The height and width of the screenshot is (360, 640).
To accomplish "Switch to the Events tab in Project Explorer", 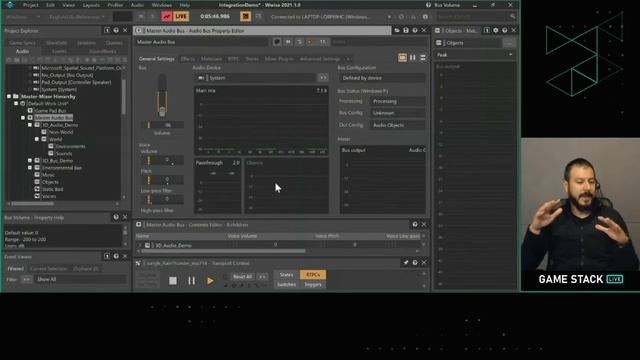I will point(59,51).
